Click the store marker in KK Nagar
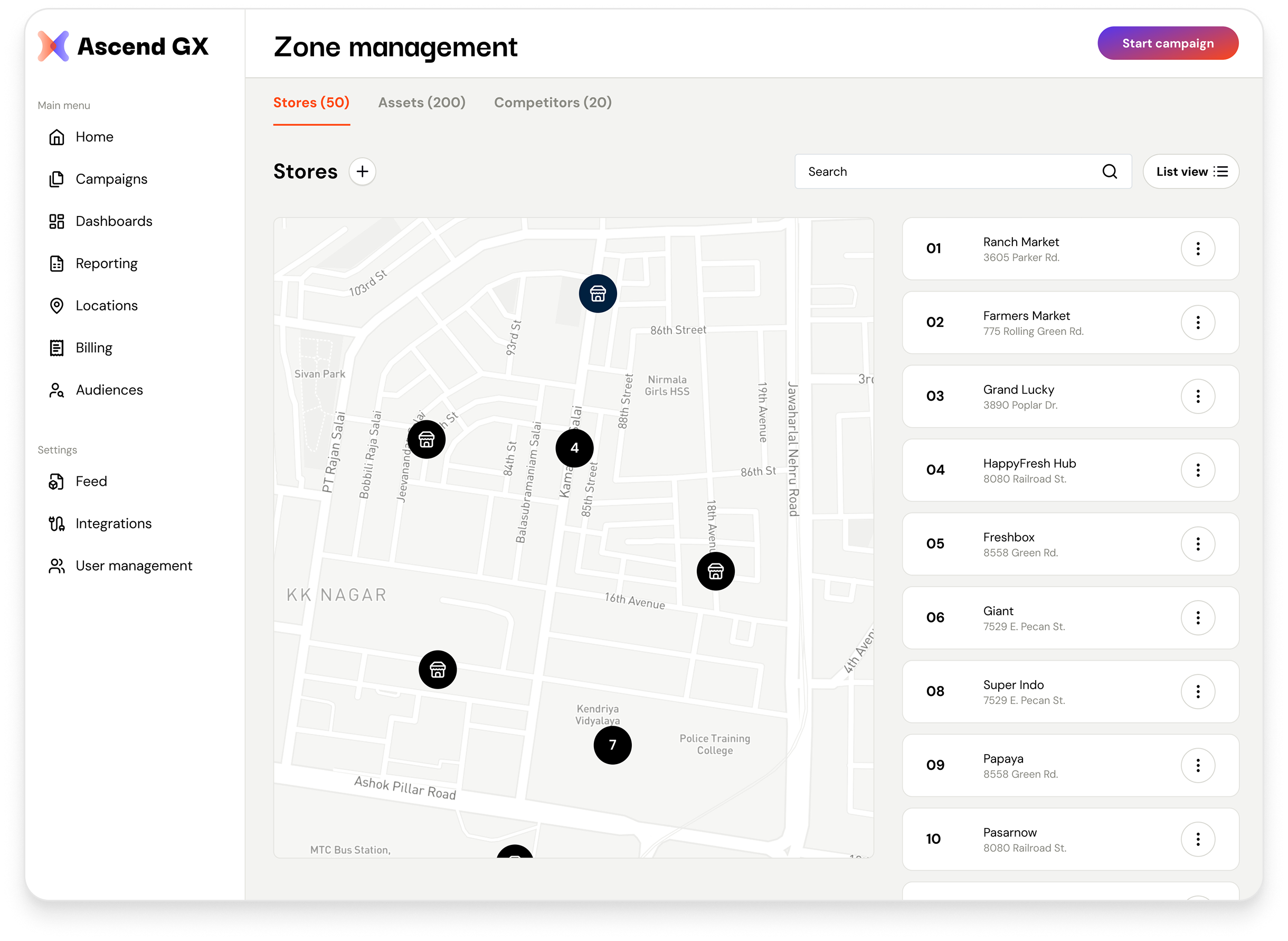Image resolution: width=1288 pixels, height=941 pixels. point(437,670)
